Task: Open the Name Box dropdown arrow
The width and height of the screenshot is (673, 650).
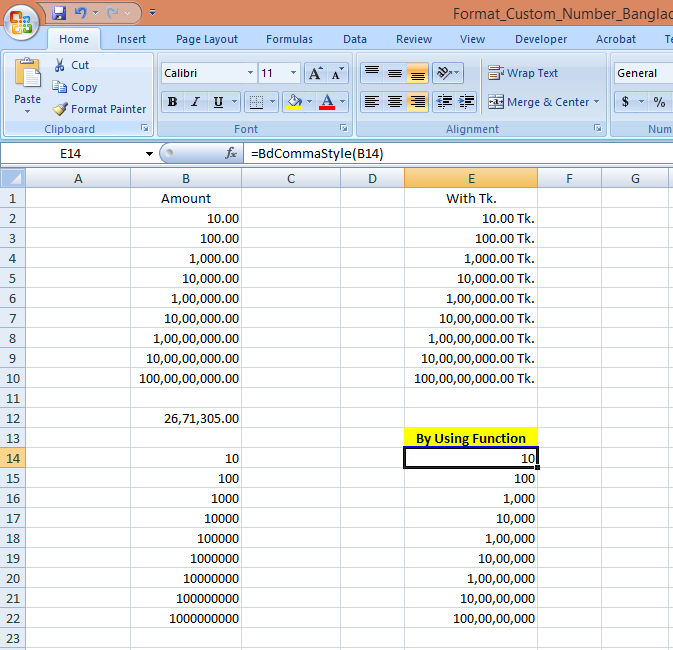Action: click(149, 153)
